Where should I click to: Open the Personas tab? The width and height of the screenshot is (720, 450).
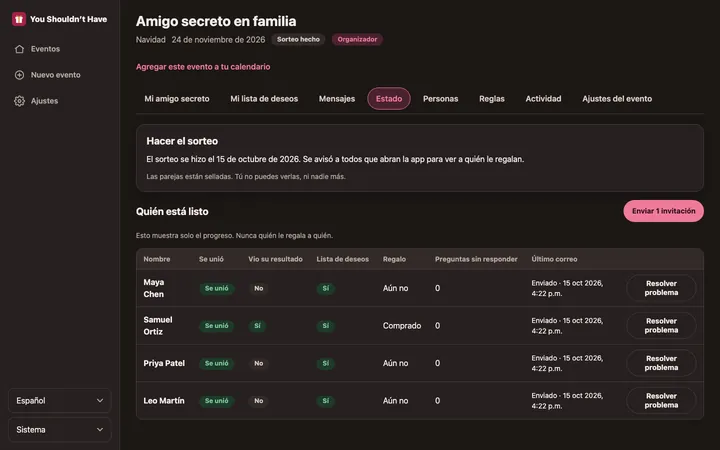pos(440,99)
